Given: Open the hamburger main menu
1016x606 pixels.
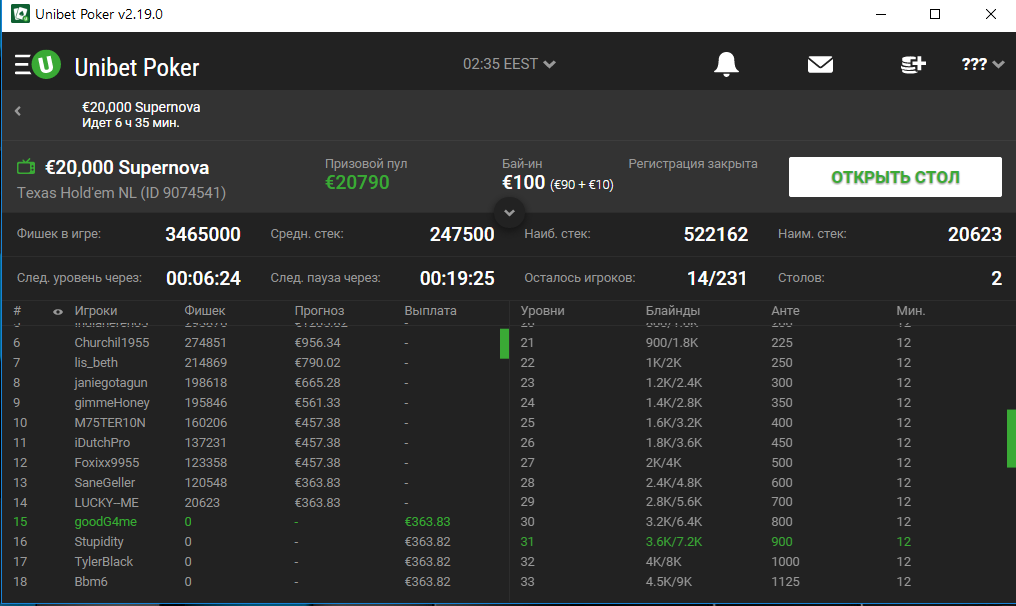Looking at the screenshot, I should pos(22,65).
